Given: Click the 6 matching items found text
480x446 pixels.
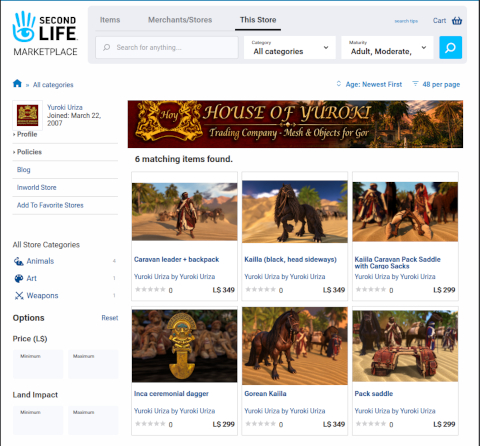Looking at the screenshot, I should pyautogui.click(x=184, y=159).
